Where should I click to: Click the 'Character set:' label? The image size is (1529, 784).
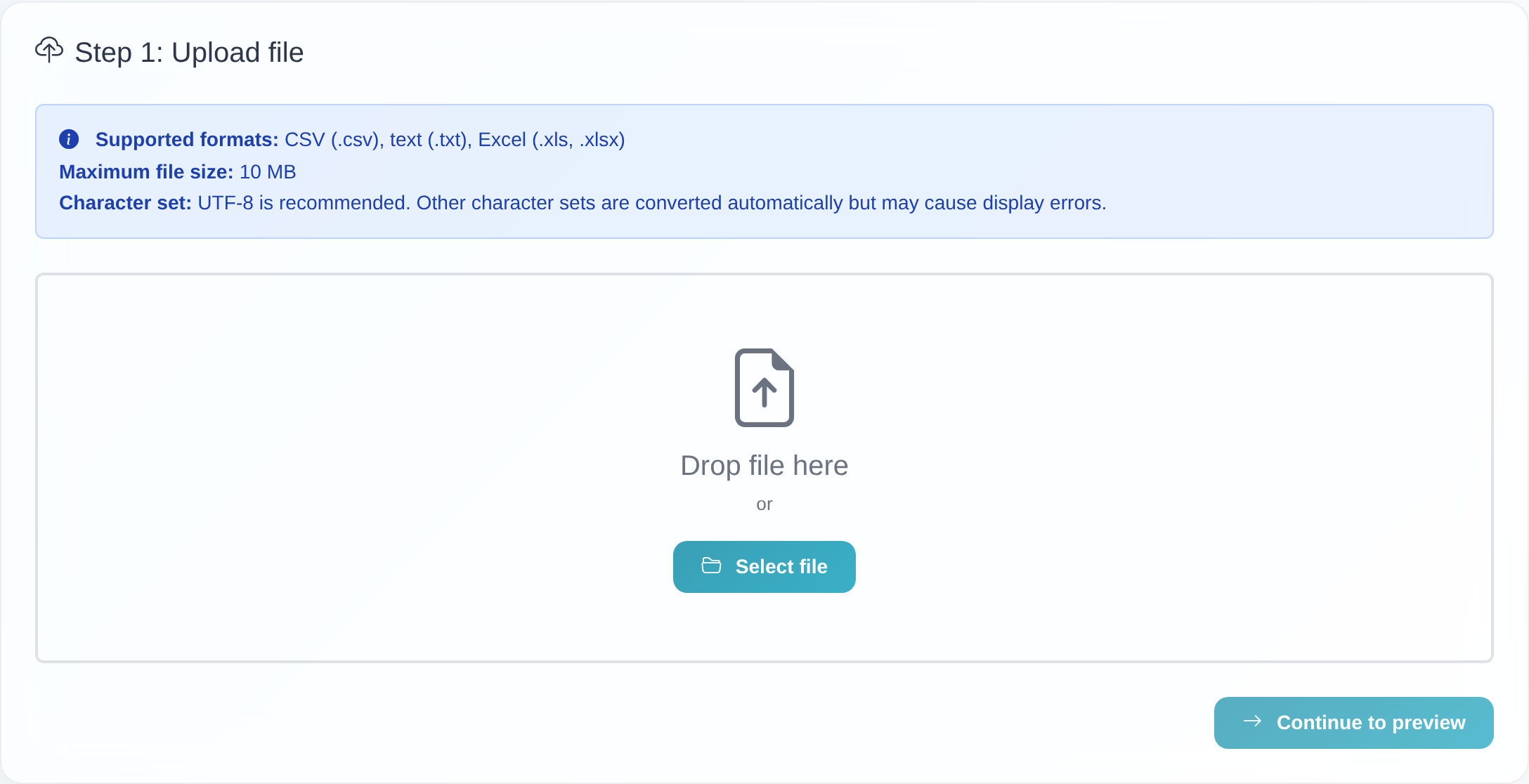pos(125,202)
